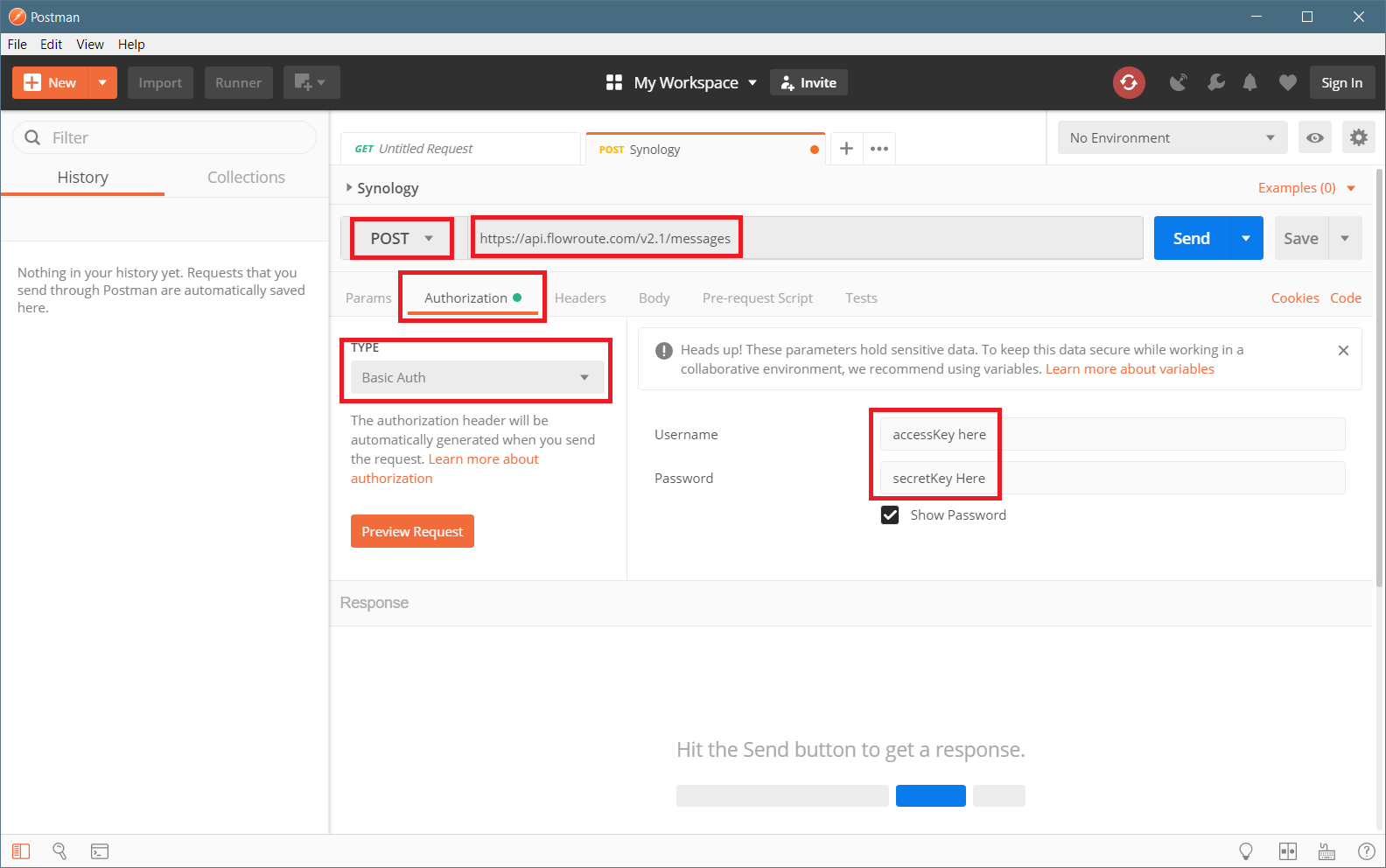The width and height of the screenshot is (1386, 868).
Task: Add a new request tab with plus
Action: coord(846,149)
